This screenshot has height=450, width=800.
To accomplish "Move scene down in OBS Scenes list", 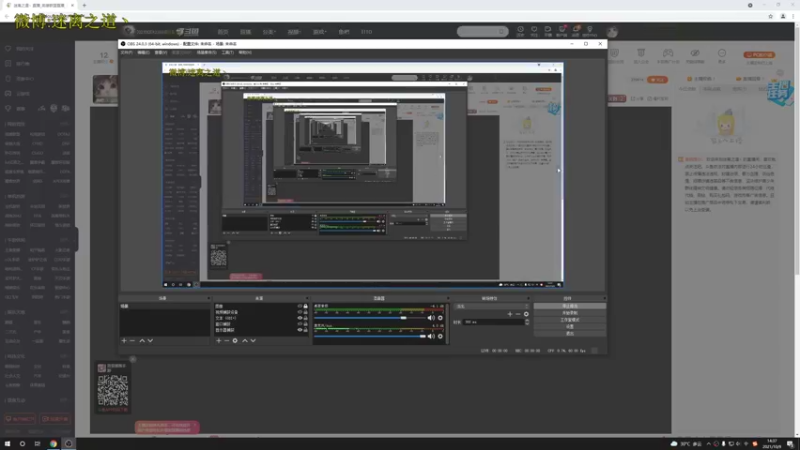I will pyautogui.click(x=150, y=340).
